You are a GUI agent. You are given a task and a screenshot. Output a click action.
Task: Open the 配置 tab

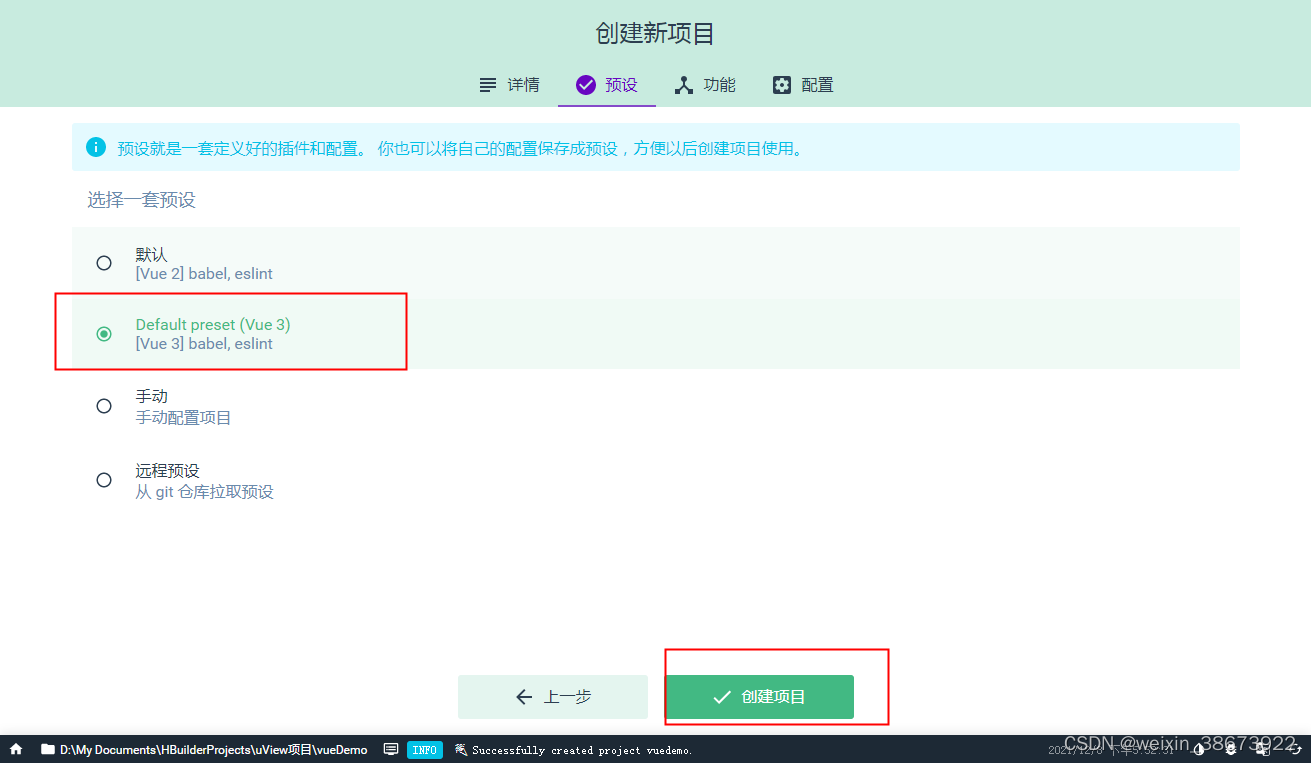pos(803,85)
